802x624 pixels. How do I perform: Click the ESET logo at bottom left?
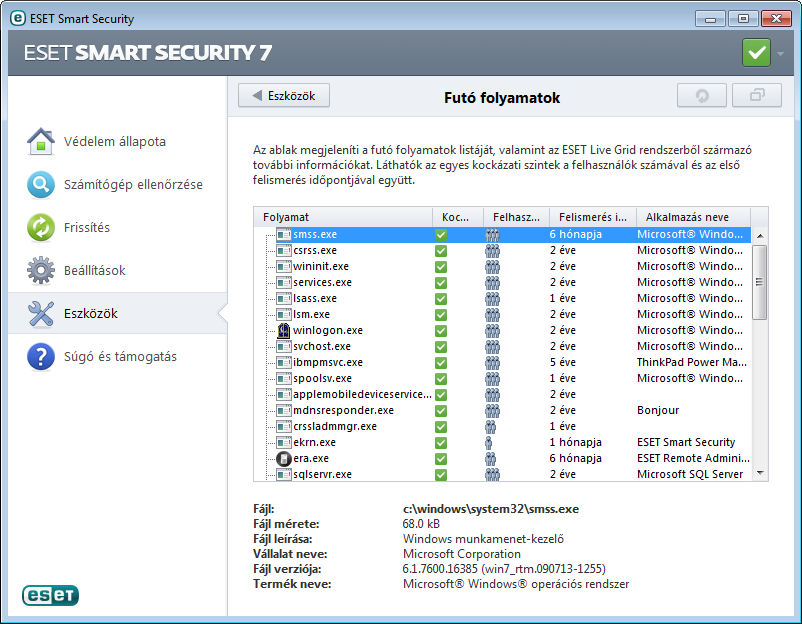[x=50, y=595]
